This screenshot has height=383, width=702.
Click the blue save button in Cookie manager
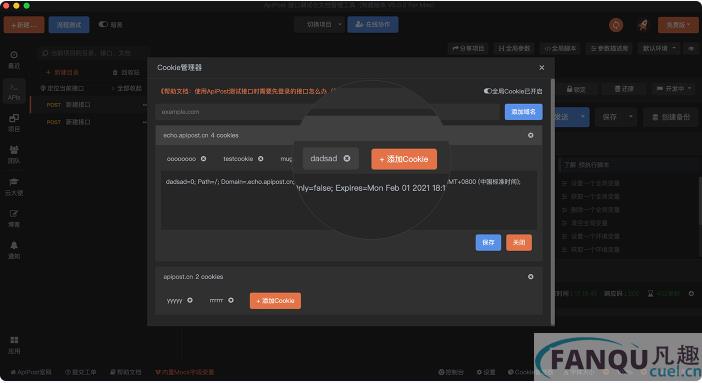pos(488,242)
